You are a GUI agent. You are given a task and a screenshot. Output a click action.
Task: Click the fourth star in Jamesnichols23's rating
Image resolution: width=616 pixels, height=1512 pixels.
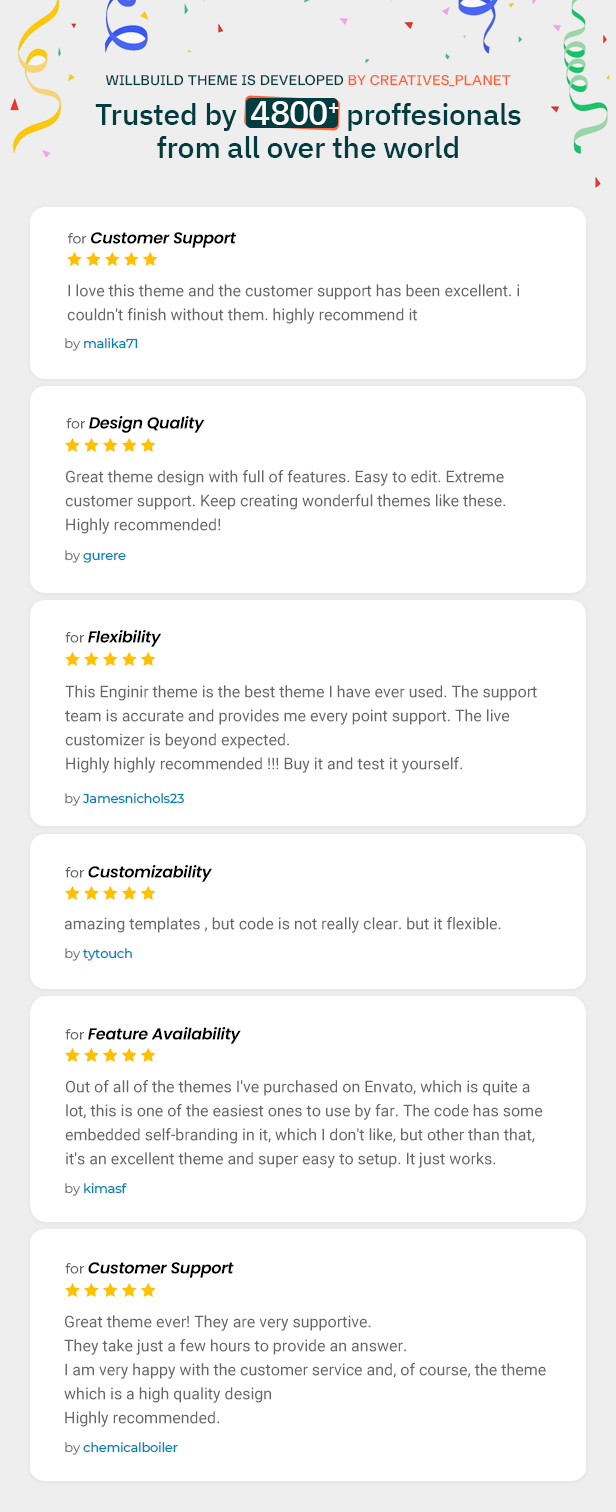coord(130,659)
